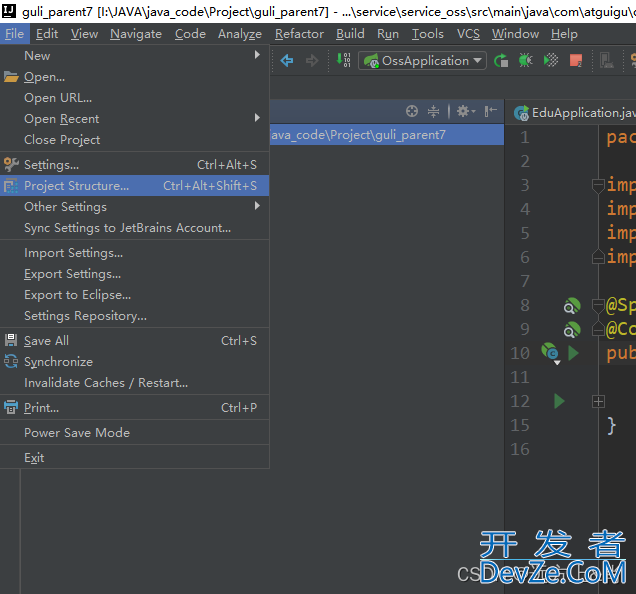Click the run gutter arrow on line 10
The height and width of the screenshot is (594, 636).
point(573,353)
